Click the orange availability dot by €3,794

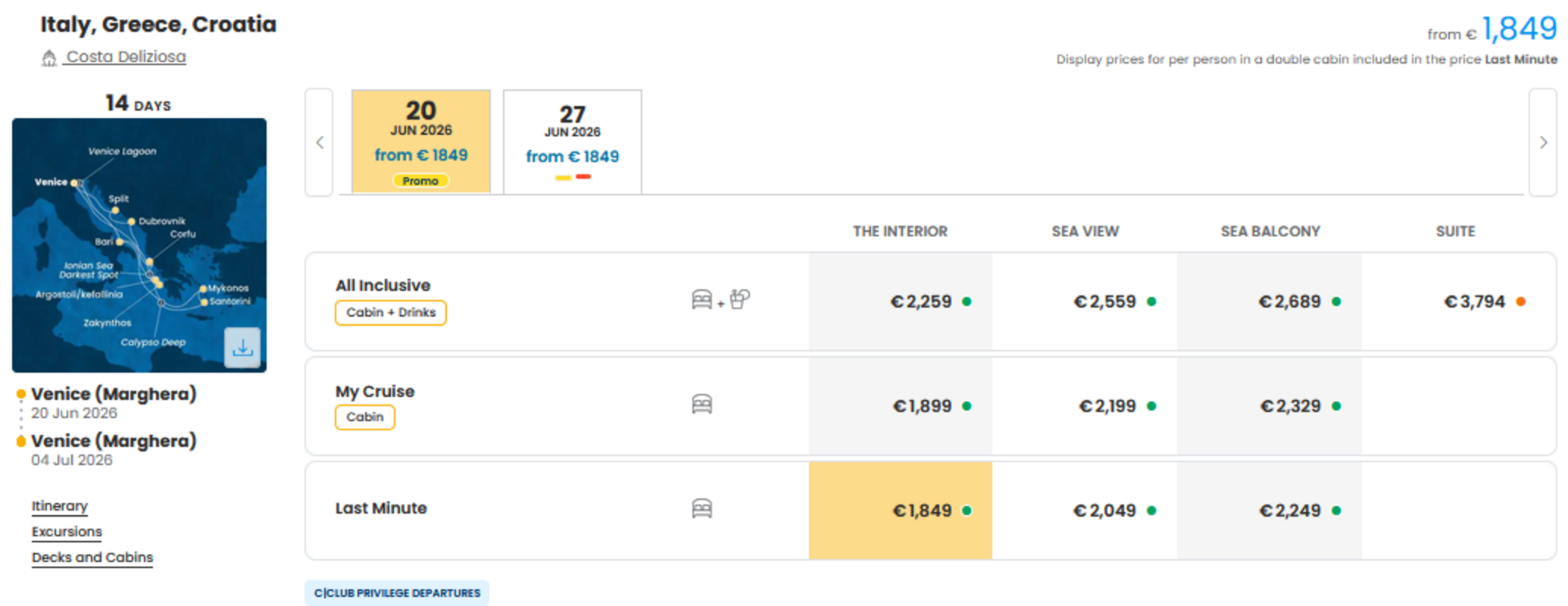pos(1520,301)
